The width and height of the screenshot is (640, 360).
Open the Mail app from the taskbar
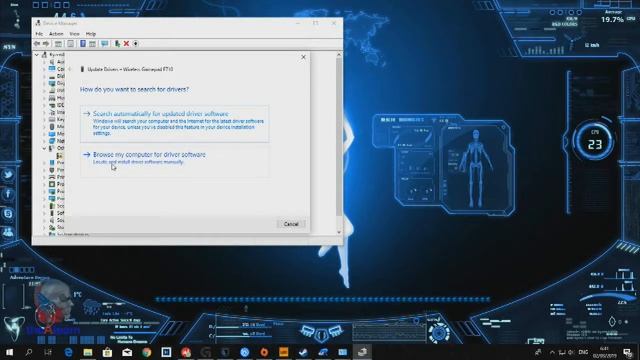click(x=127, y=352)
